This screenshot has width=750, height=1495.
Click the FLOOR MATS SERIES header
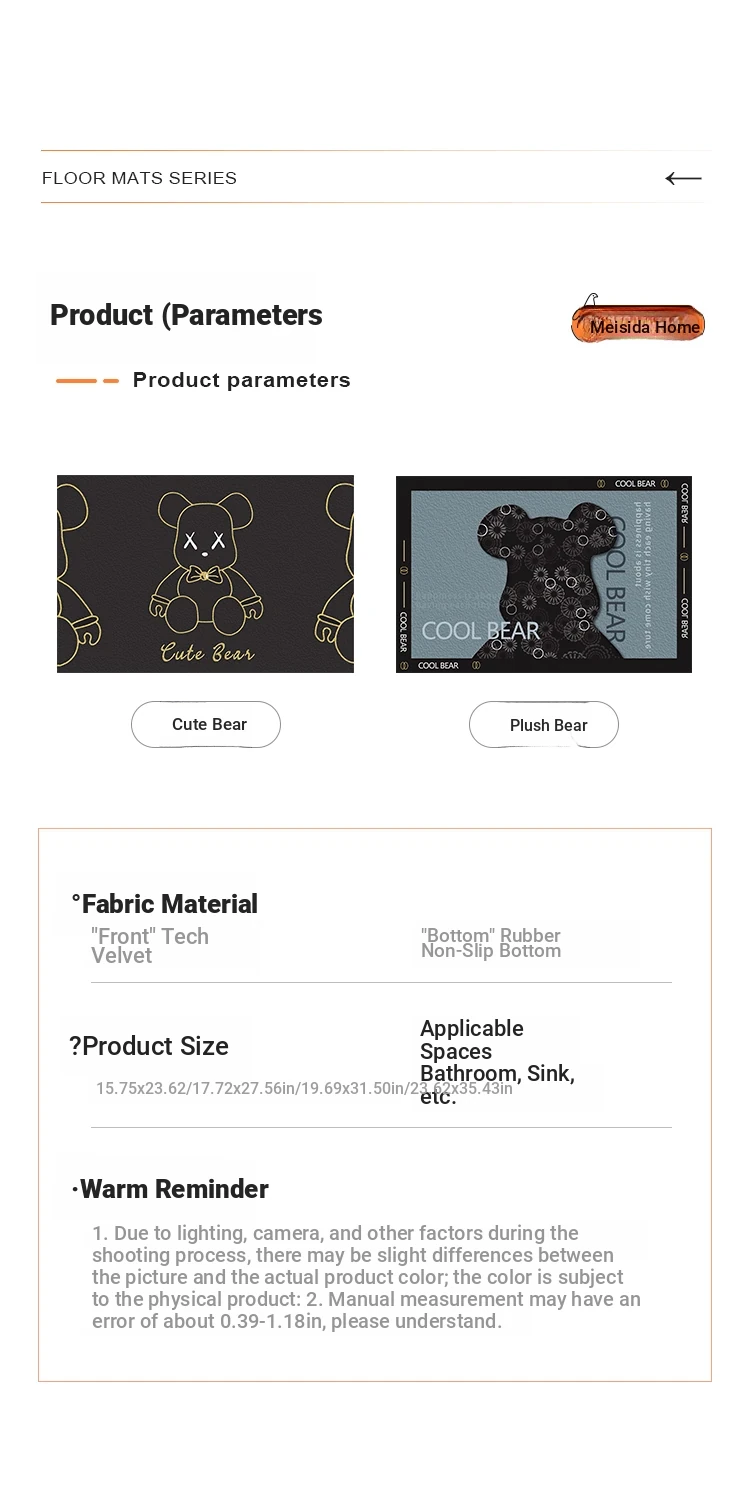[x=139, y=178]
